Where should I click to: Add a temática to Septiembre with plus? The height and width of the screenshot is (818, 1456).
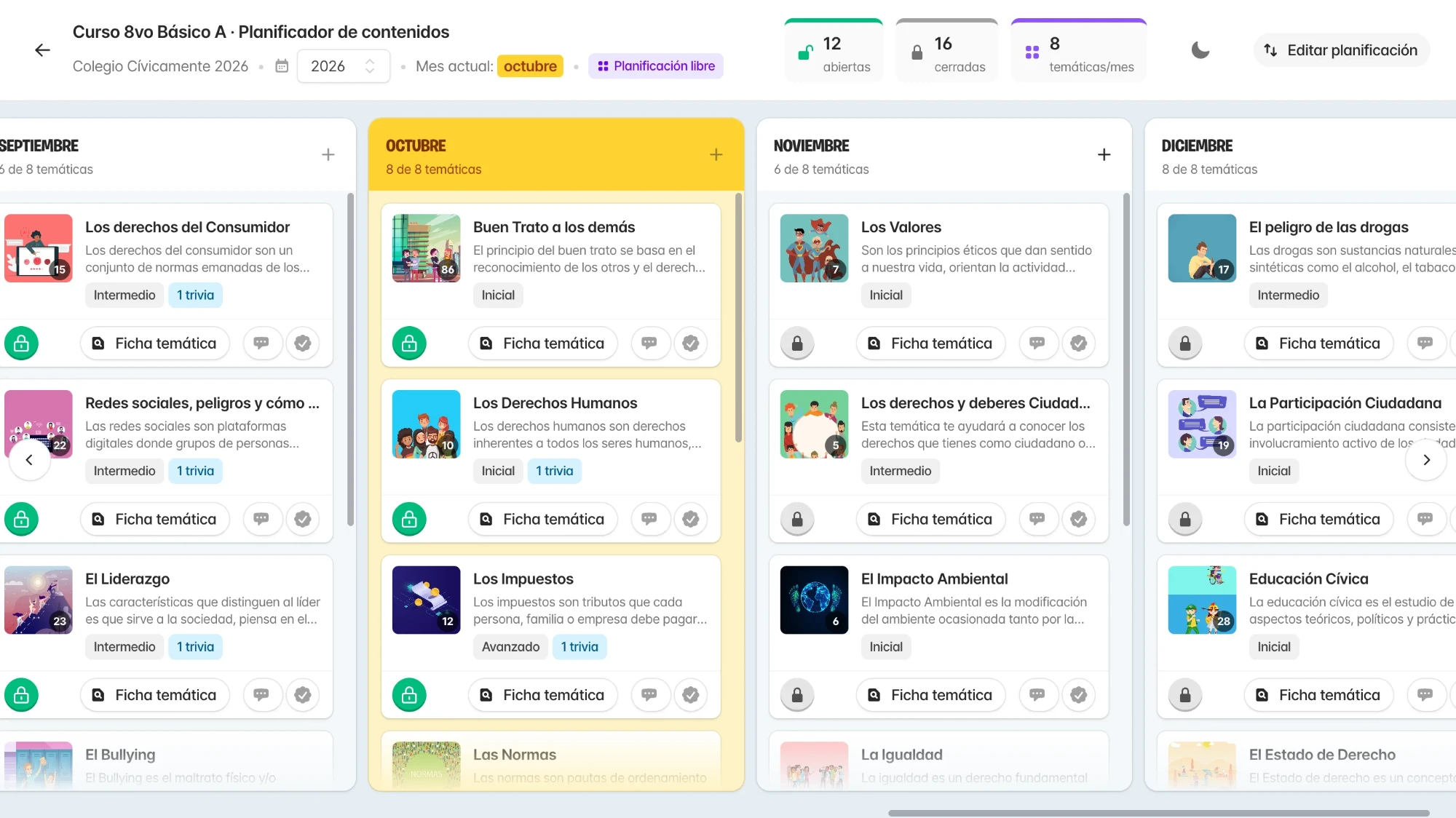[328, 155]
